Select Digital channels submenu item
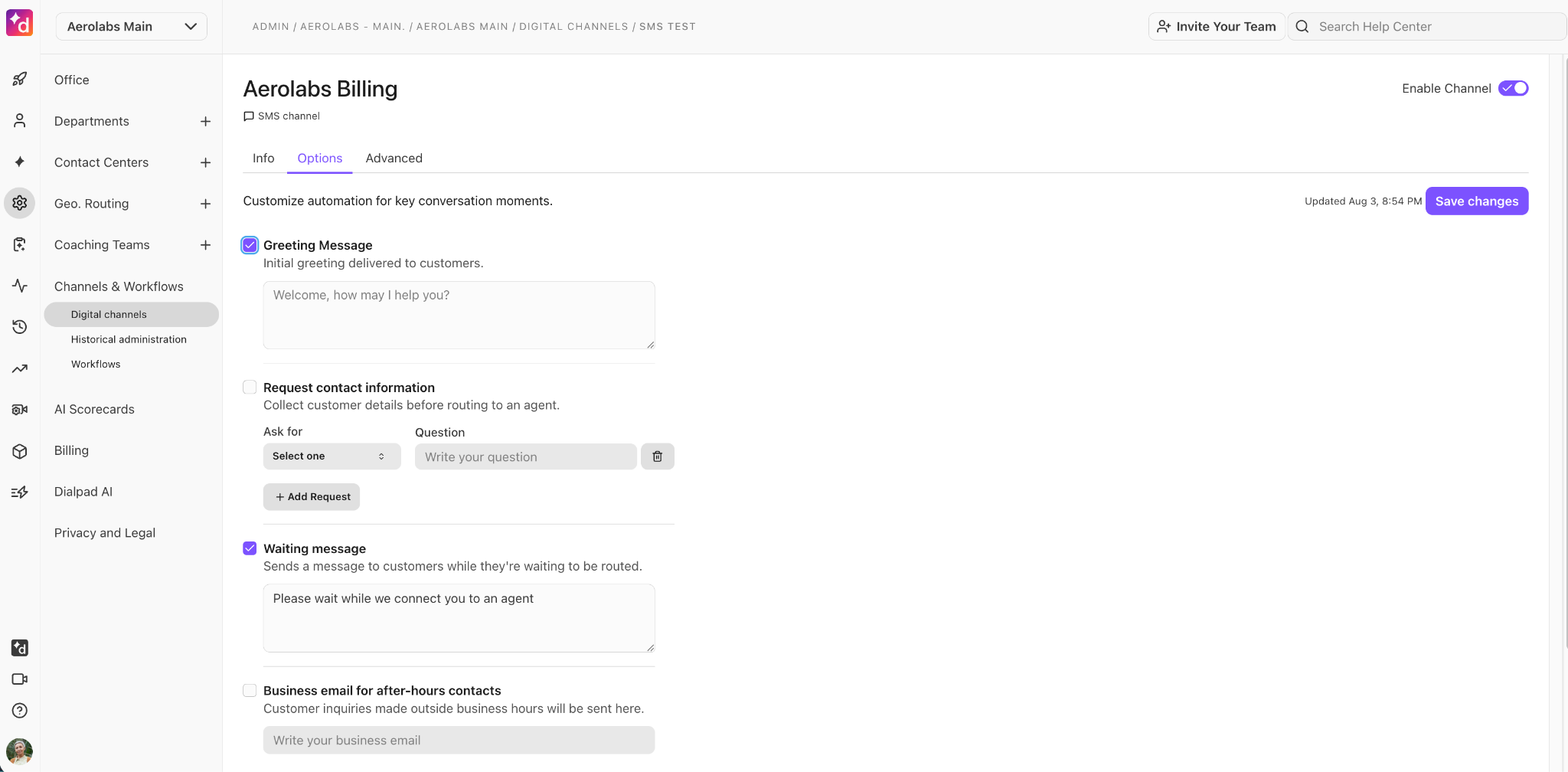The width and height of the screenshot is (1568, 772). 132,315
